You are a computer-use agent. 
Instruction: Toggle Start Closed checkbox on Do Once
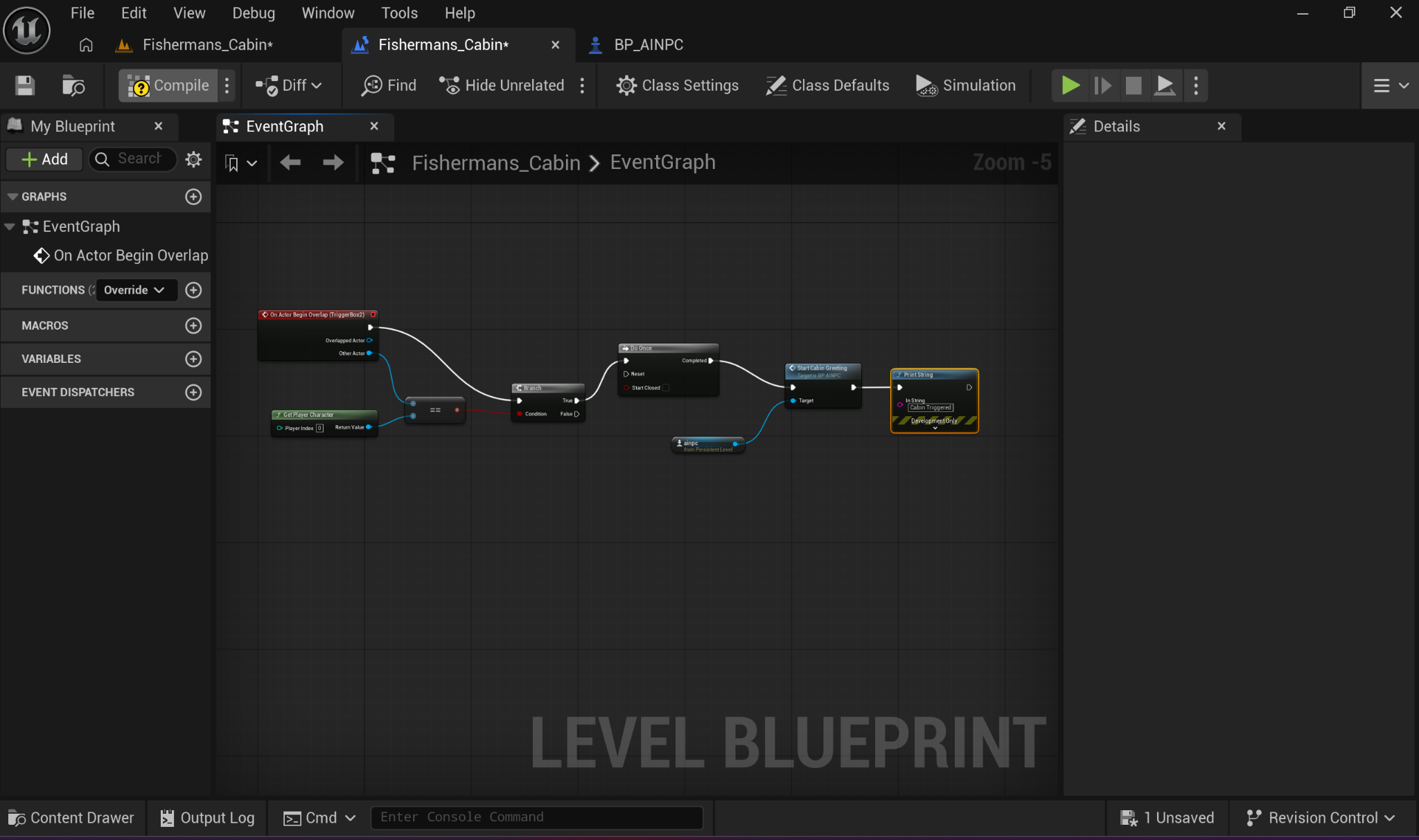(666, 388)
